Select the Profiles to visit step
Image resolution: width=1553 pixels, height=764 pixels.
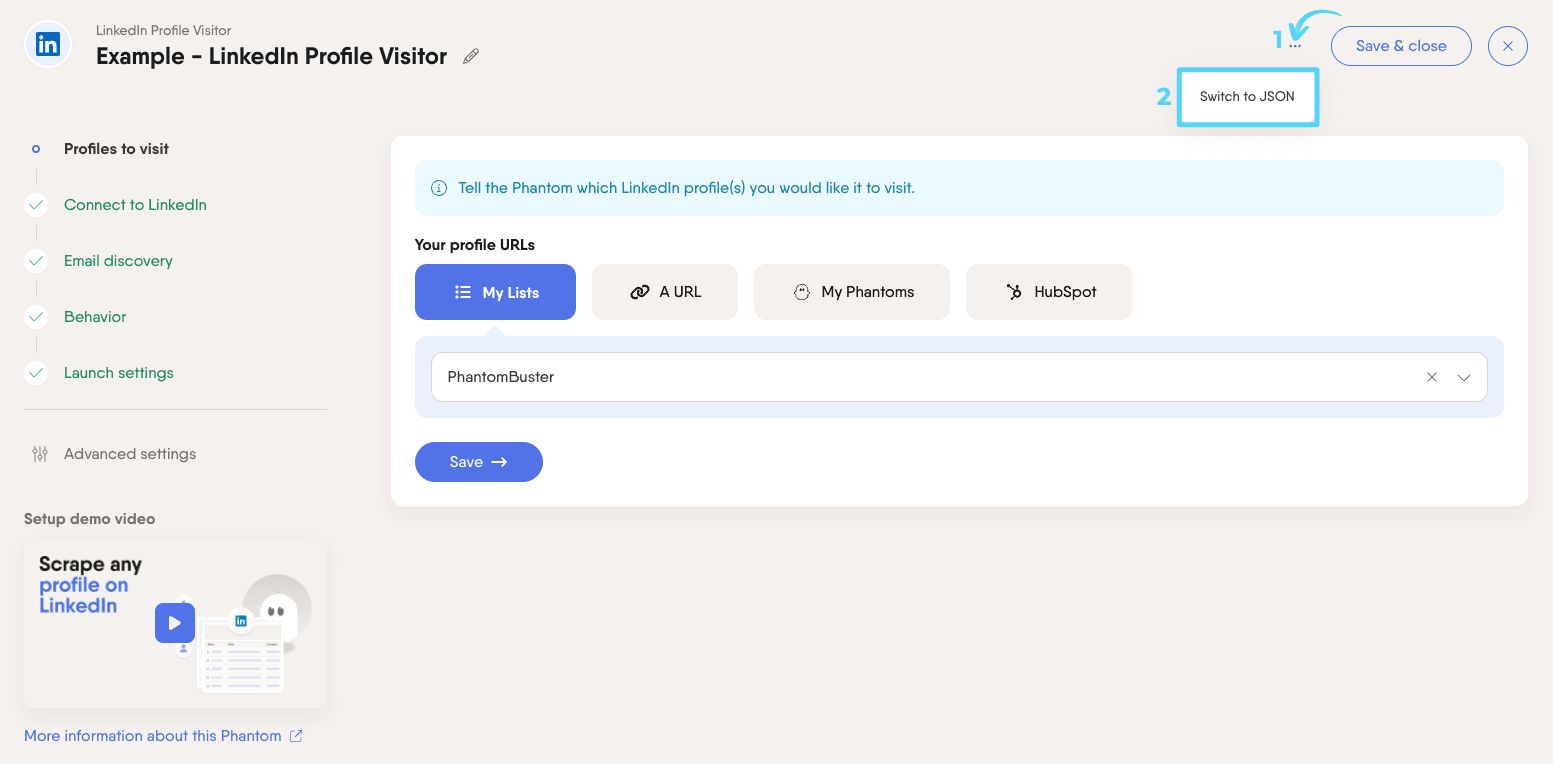(116, 148)
